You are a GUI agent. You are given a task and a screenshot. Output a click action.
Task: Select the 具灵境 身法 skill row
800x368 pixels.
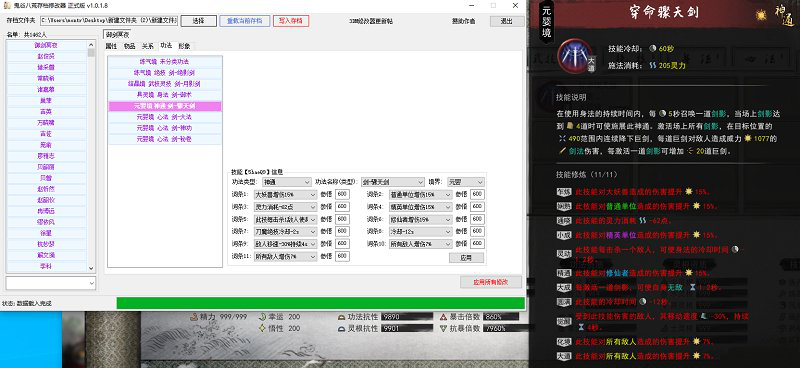(x=165, y=95)
